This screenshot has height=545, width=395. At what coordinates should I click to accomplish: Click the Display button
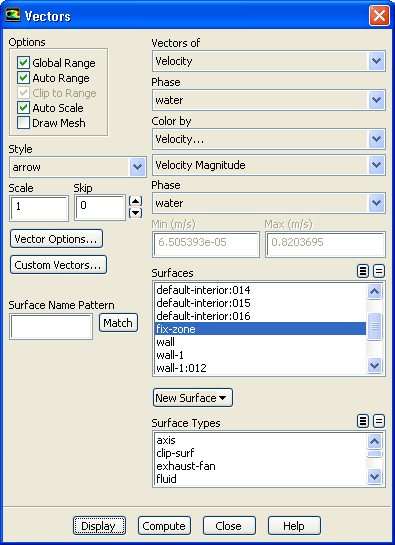pos(99,526)
